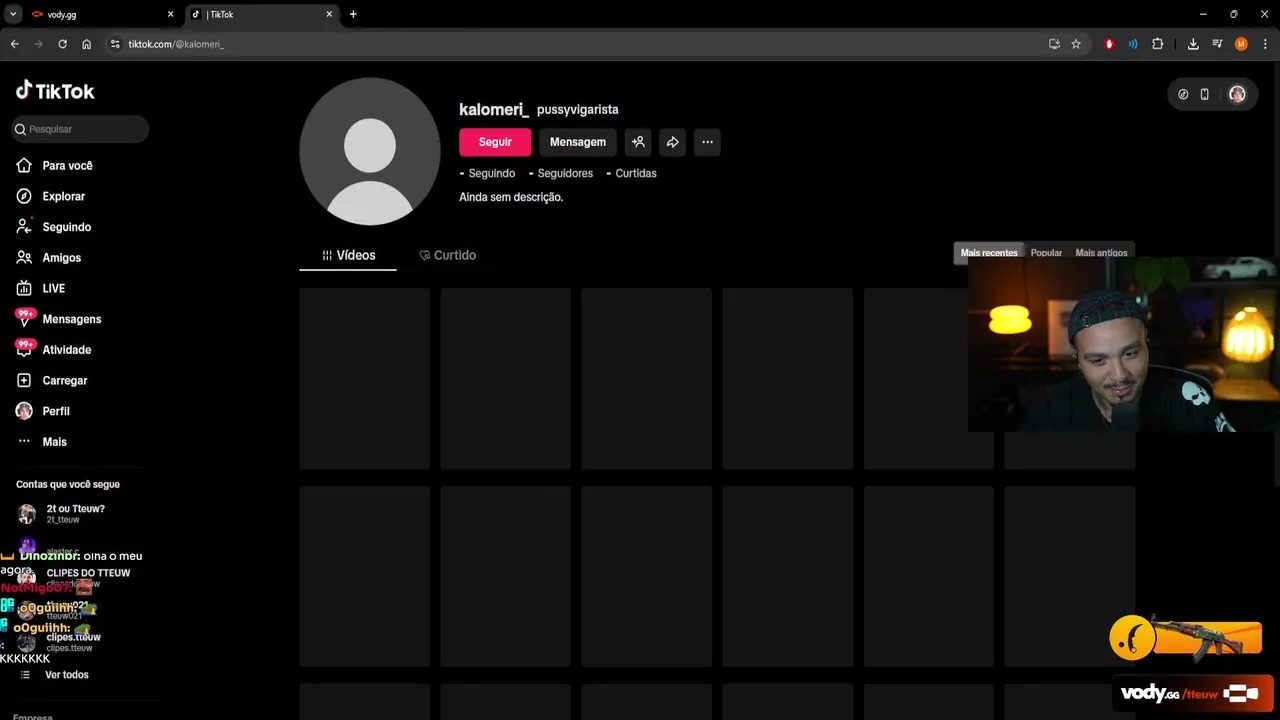Click the Seguidores count
This screenshot has height=720, width=1280.
click(560, 173)
